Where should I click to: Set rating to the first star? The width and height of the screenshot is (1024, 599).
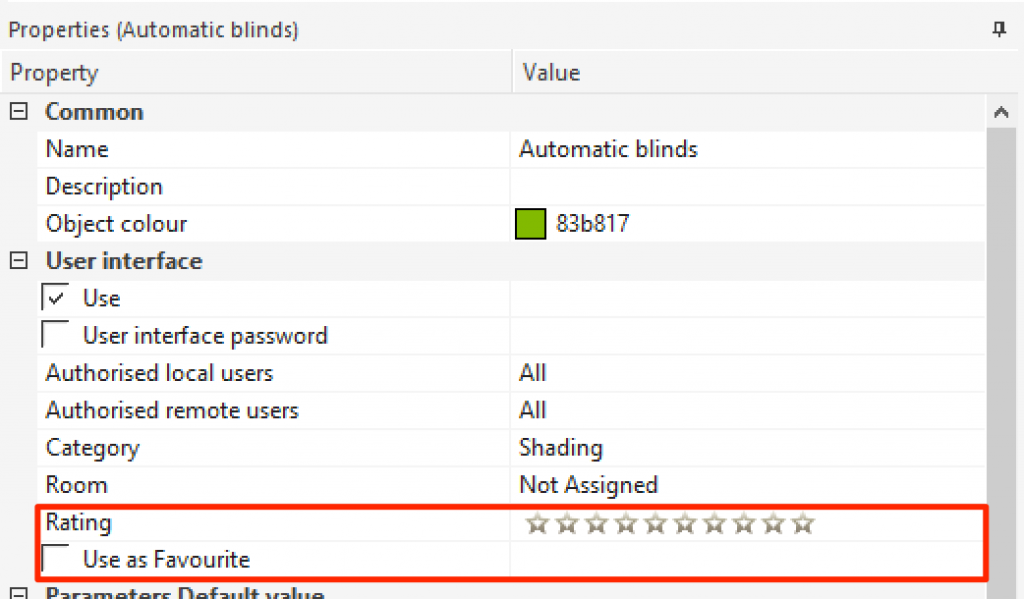537,523
